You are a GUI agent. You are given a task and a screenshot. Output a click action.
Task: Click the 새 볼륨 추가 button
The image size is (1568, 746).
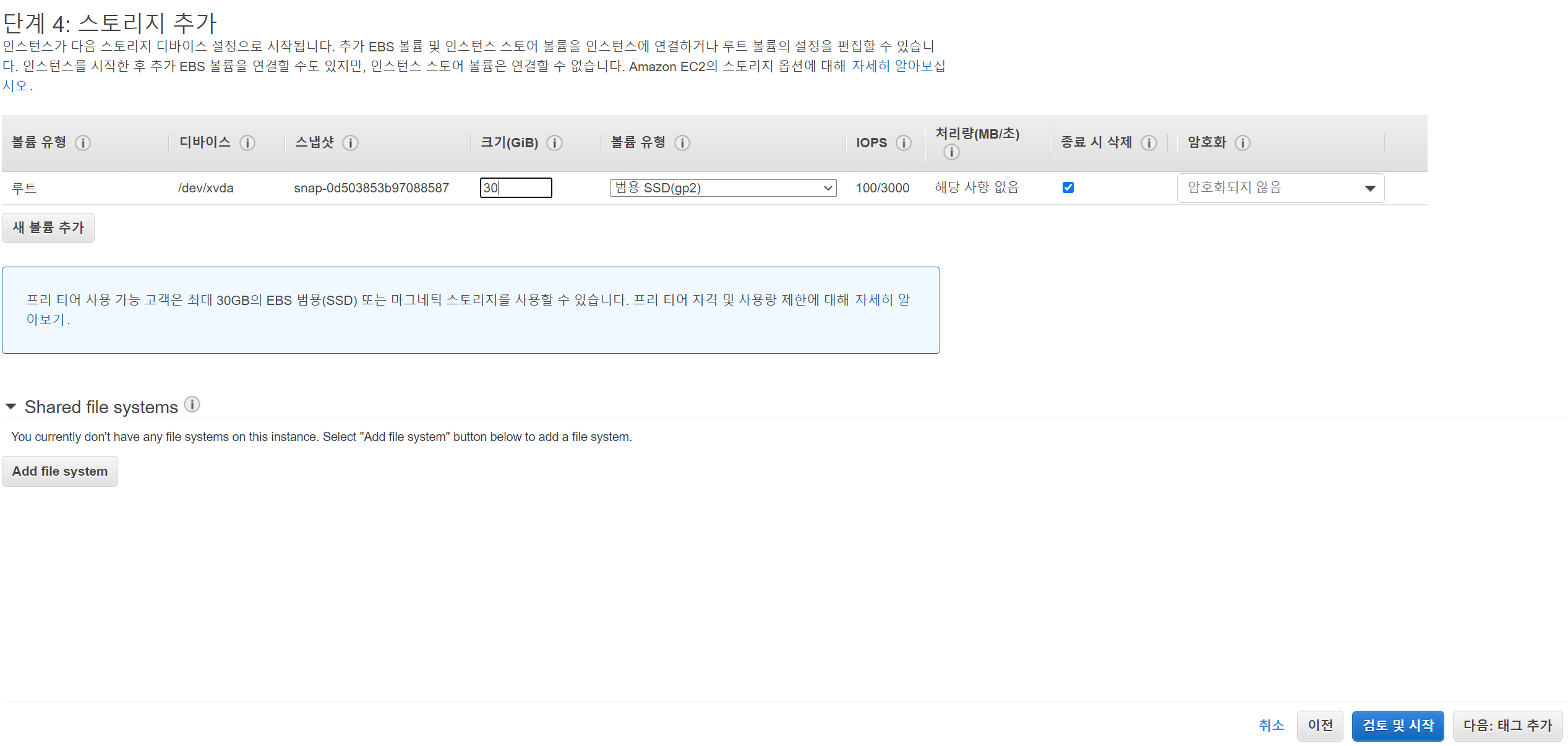tap(48, 228)
